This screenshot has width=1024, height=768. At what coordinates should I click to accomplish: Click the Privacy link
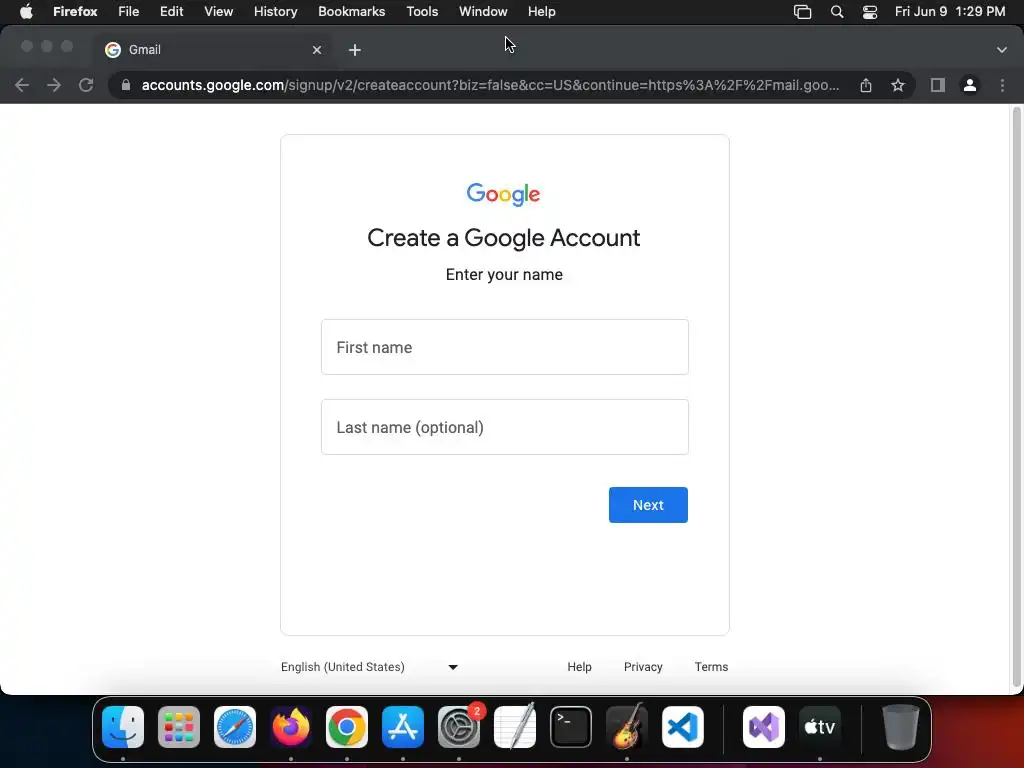pyautogui.click(x=643, y=667)
